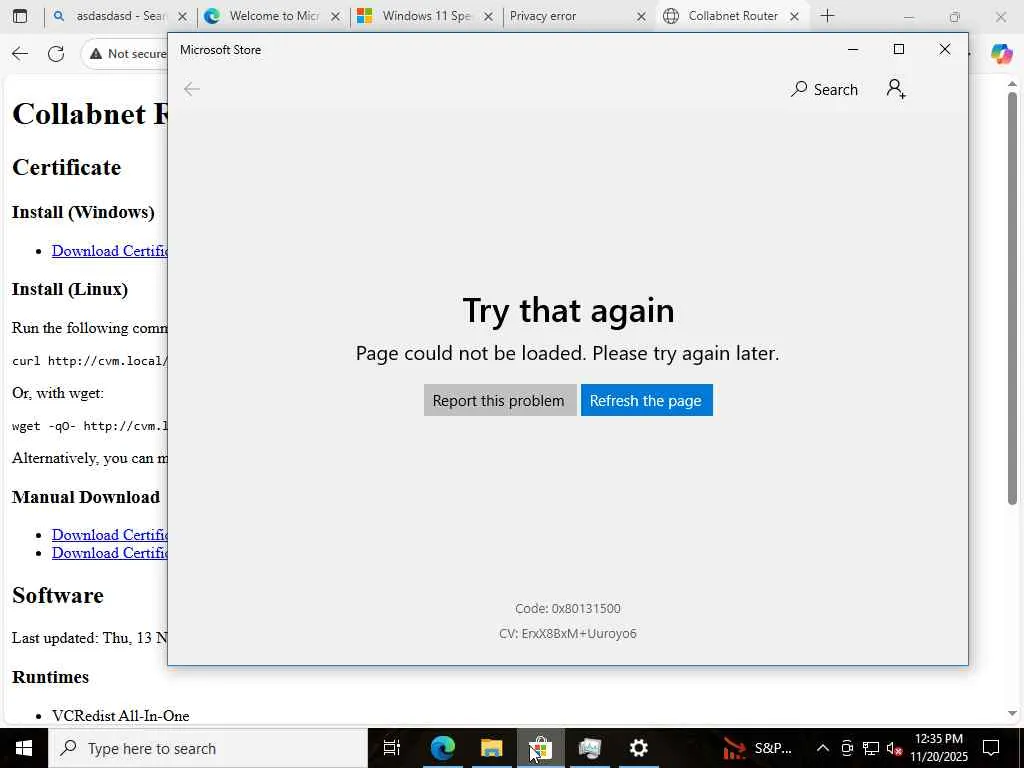
Task: Open Microsoft Edge from the taskbar
Action: click(443, 748)
